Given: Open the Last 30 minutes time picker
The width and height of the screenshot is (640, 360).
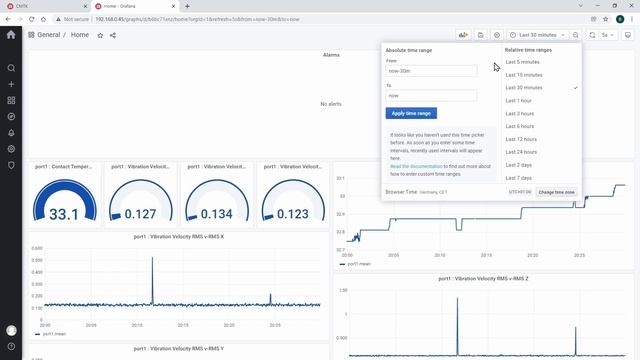Looking at the screenshot, I should [x=538, y=35].
